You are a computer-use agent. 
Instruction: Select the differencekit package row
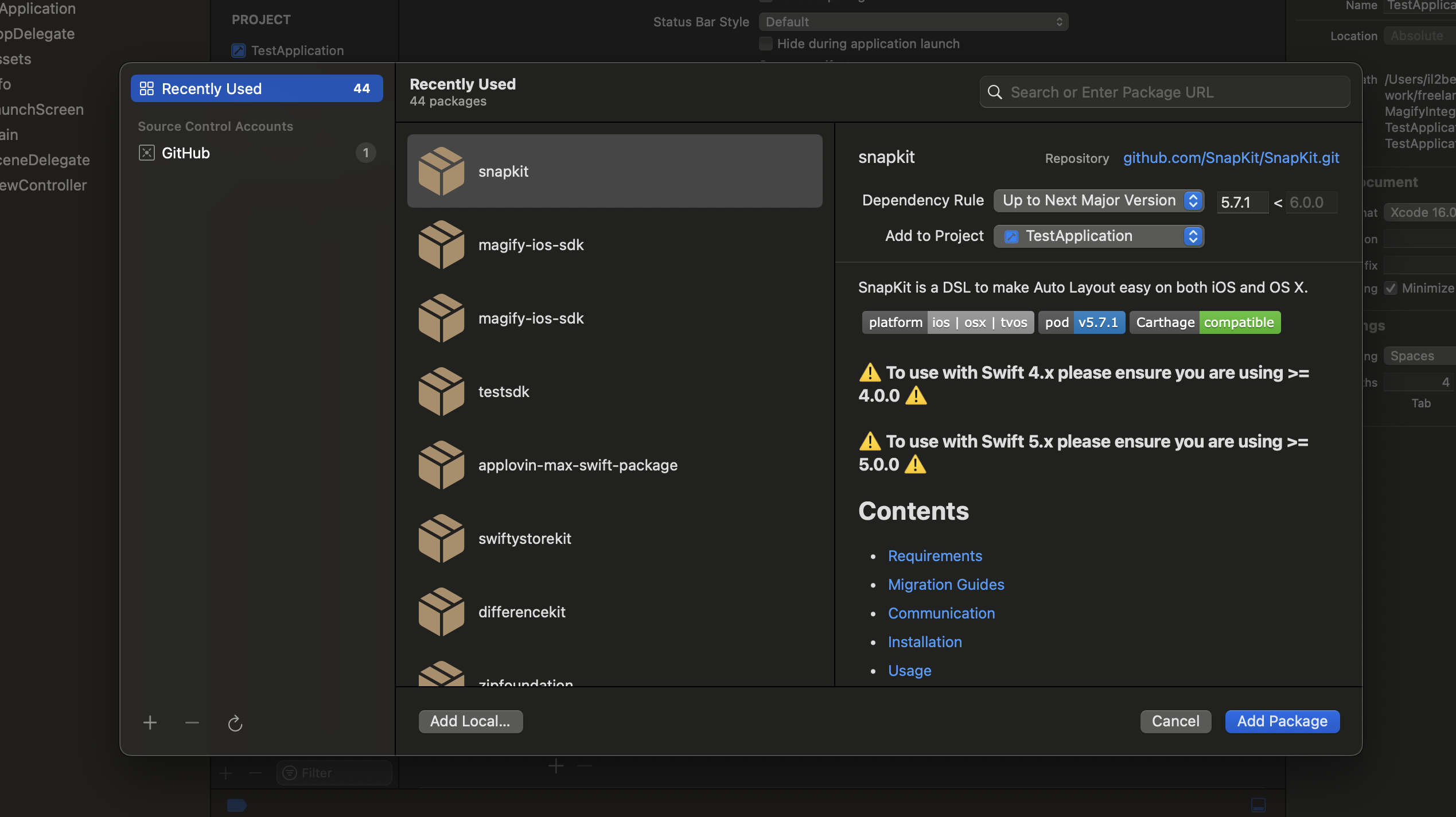tap(614, 612)
